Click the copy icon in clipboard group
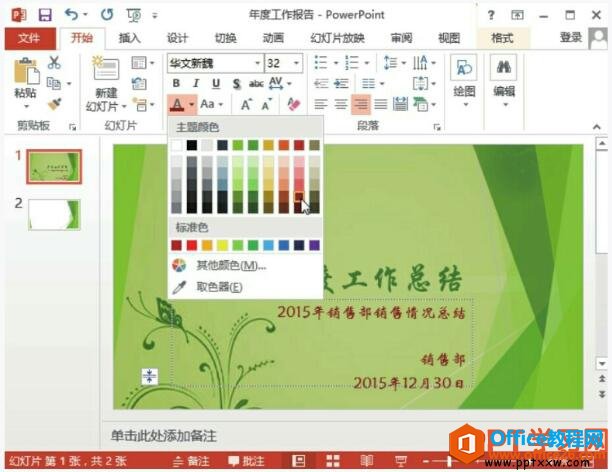 click(54, 83)
